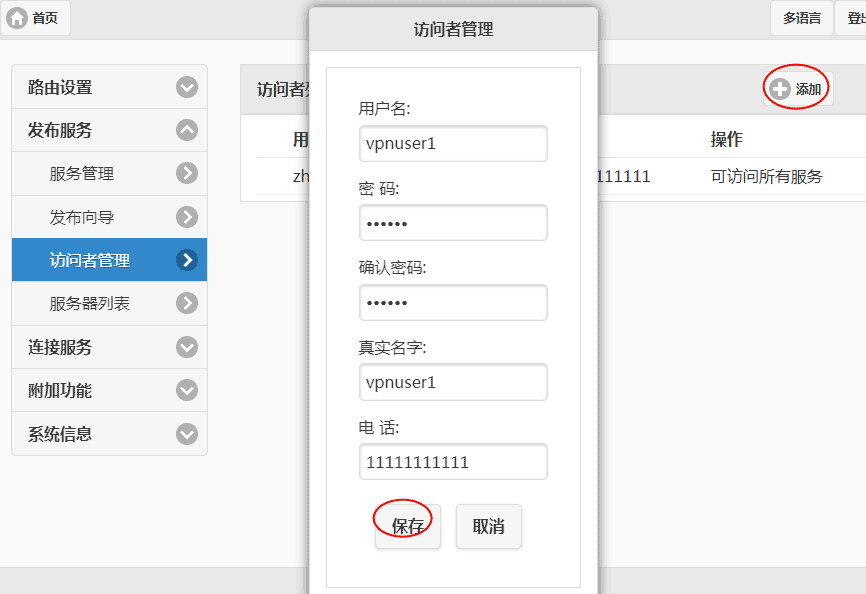The height and width of the screenshot is (594, 866).
Task: Expand the 系统信息 section chevron
Action: [x=187, y=434]
